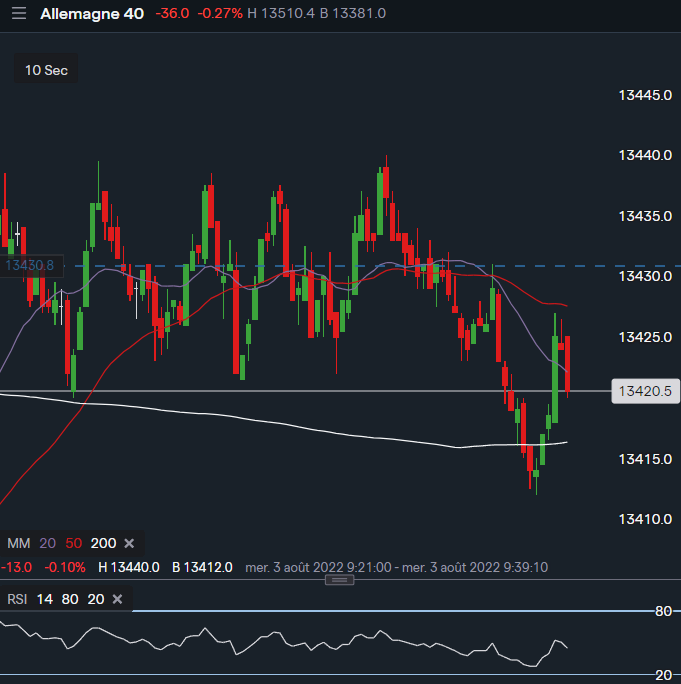Viewport: 681px width, 684px height.
Task: Click the 13425.0 price axis label
Action: [645, 337]
